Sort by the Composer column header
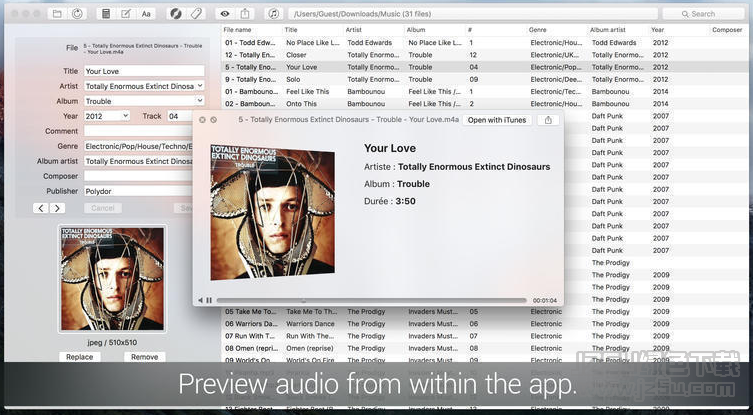Screen dimensions: 753x415 pyautogui.click(x=727, y=30)
